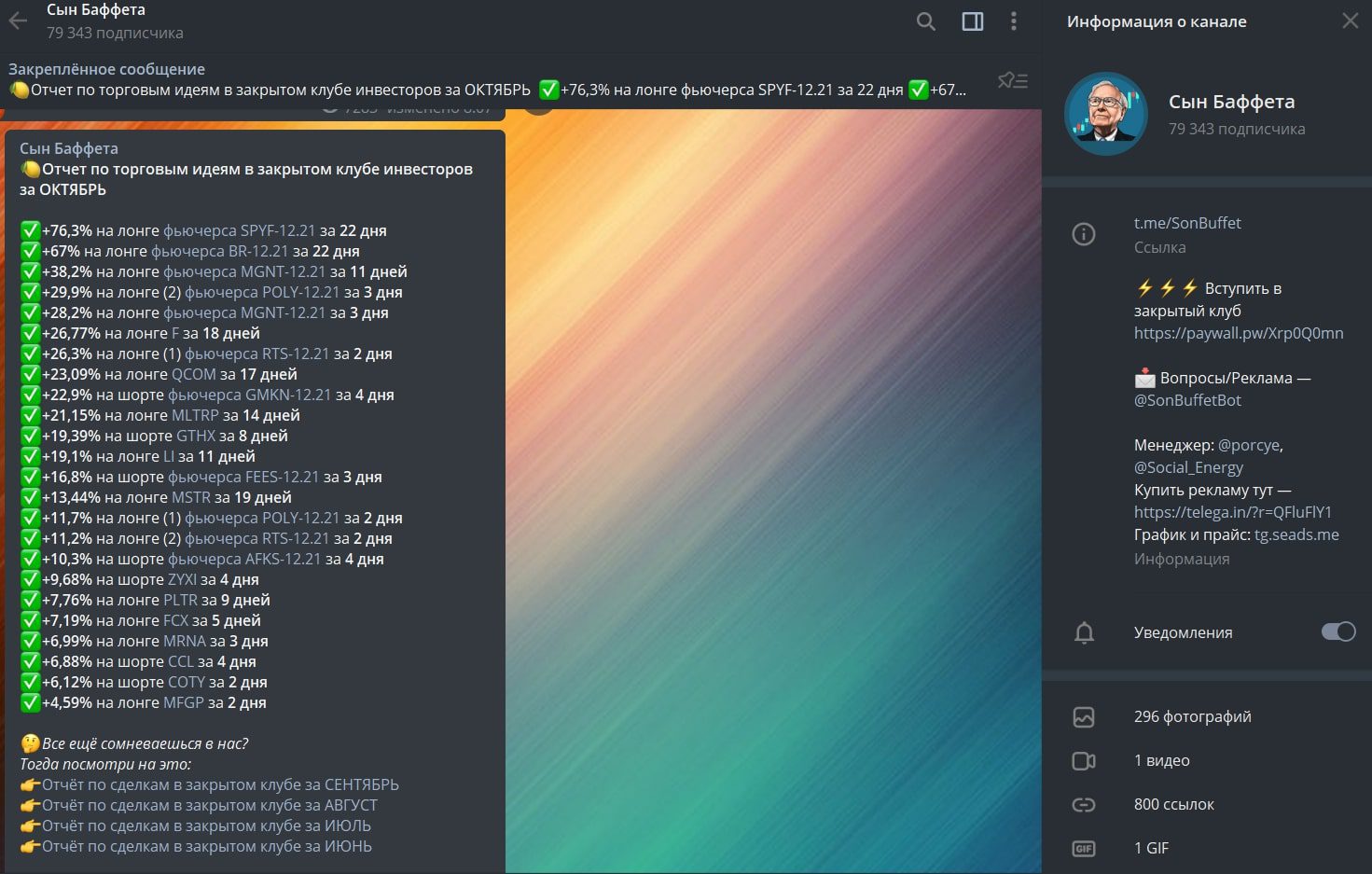Open the ИЮНЬ deals report link
This screenshot has width=1372, height=874.
pyautogui.click(x=207, y=846)
